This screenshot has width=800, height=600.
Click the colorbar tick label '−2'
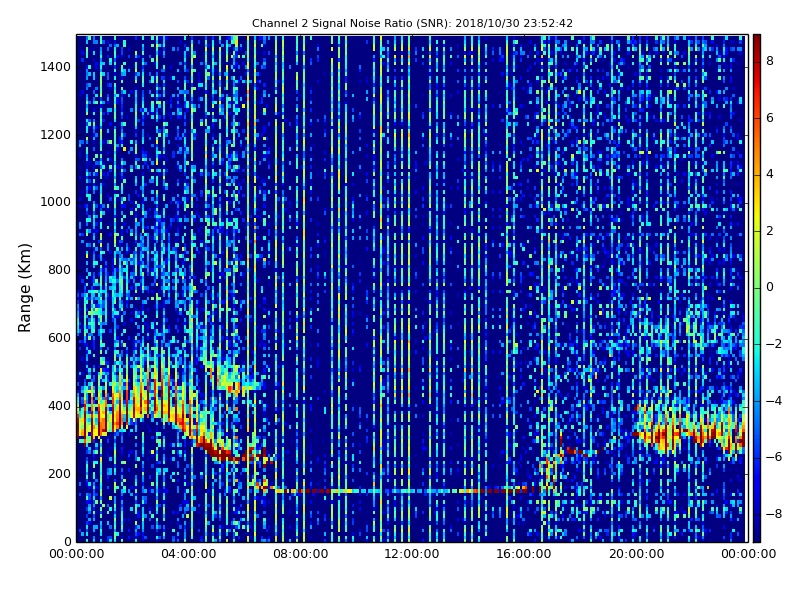tap(774, 344)
